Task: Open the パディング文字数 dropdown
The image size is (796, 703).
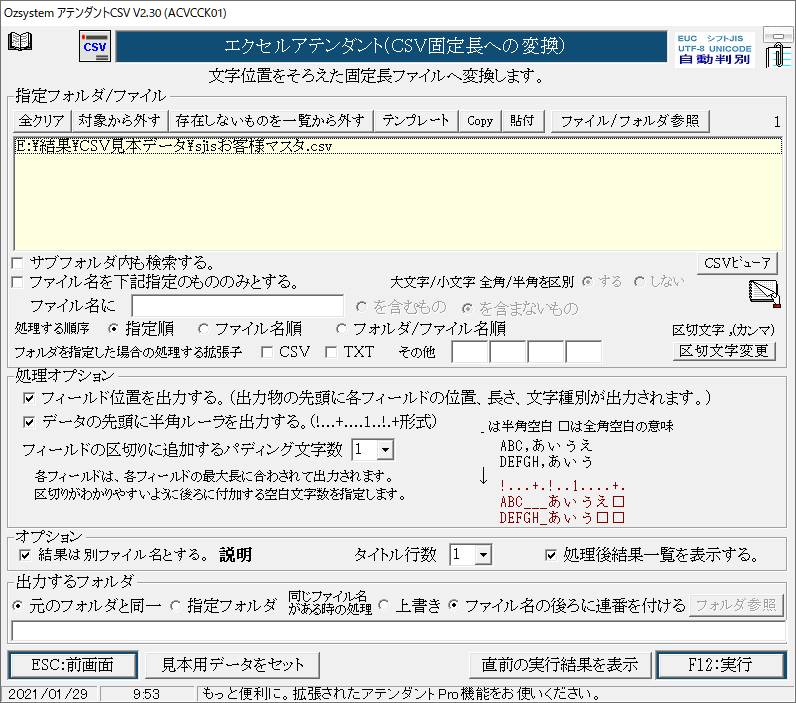Action: 385,451
